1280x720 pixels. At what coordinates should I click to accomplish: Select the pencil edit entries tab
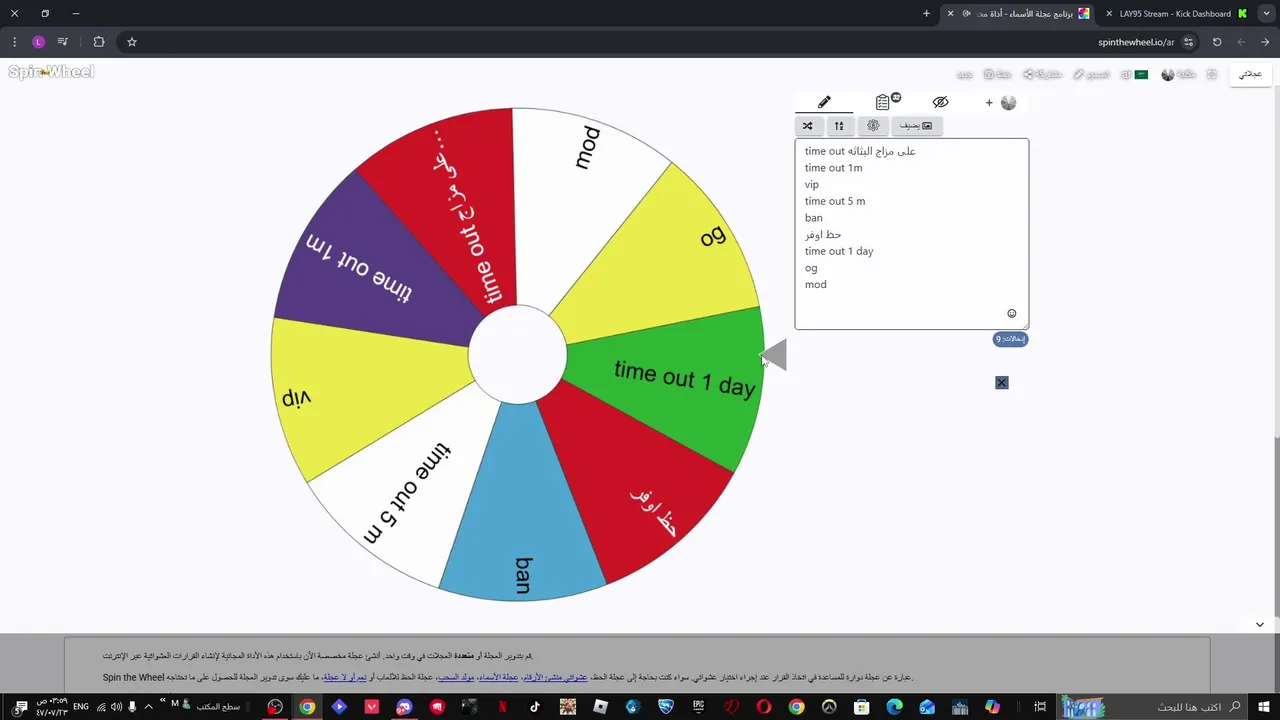click(824, 102)
